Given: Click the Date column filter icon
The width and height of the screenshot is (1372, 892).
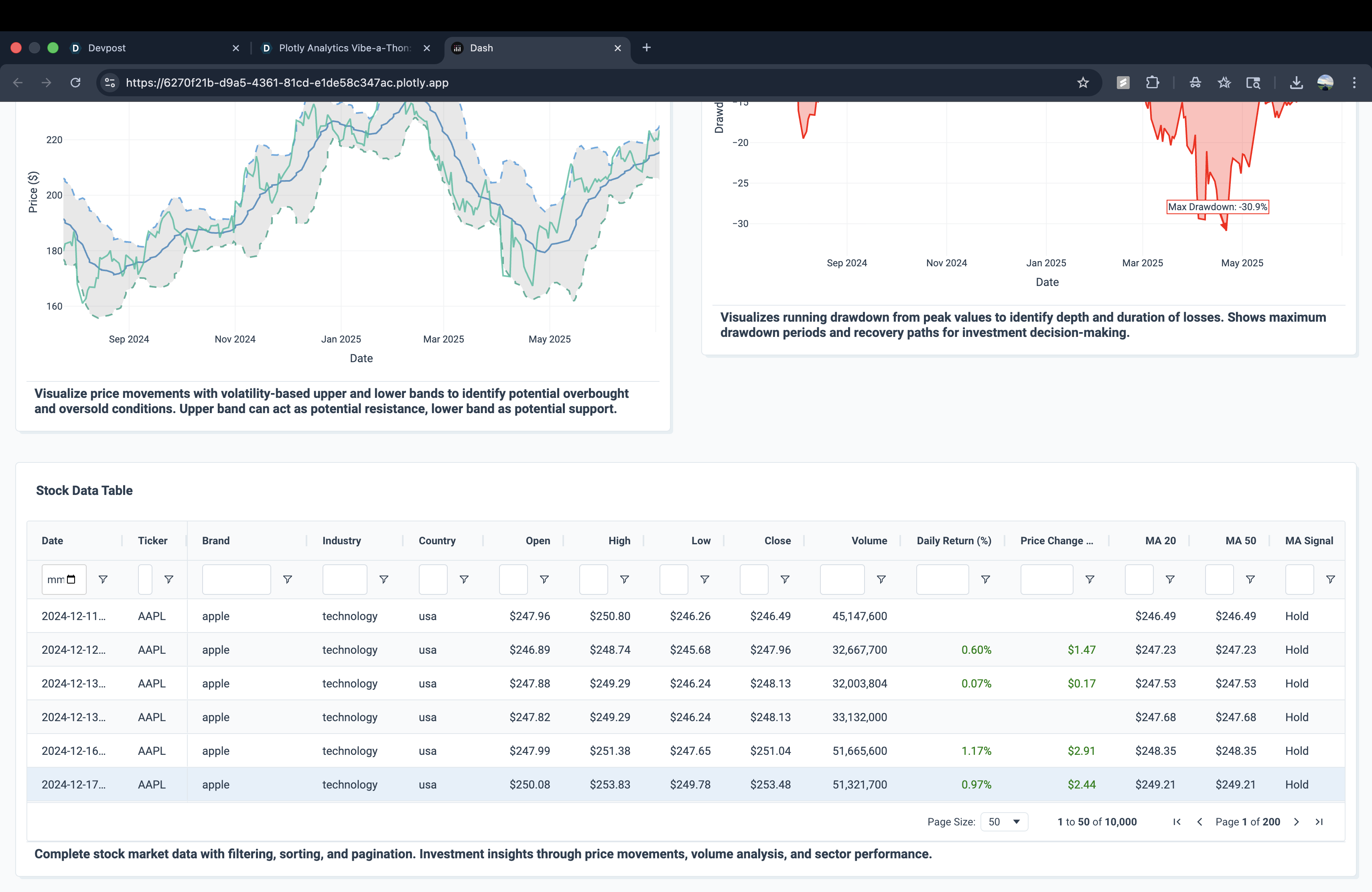Looking at the screenshot, I should click(103, 579).
